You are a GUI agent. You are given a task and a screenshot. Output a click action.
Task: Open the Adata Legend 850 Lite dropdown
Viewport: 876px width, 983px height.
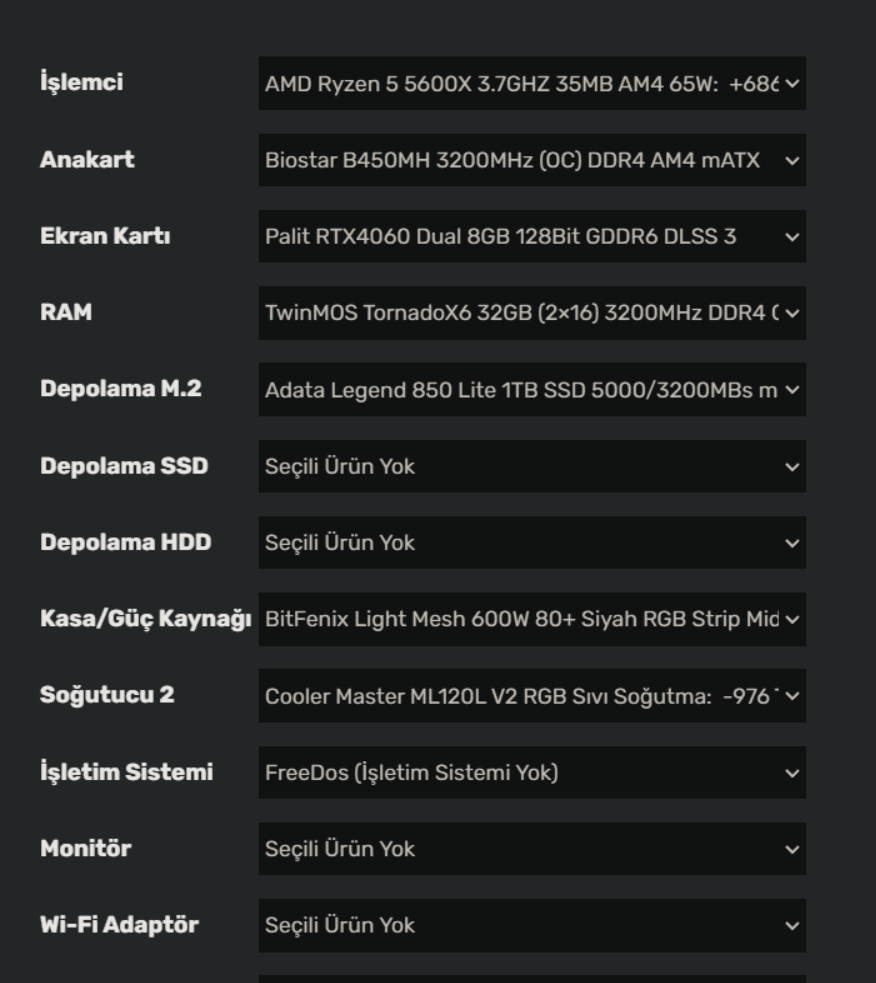point(531,390)
